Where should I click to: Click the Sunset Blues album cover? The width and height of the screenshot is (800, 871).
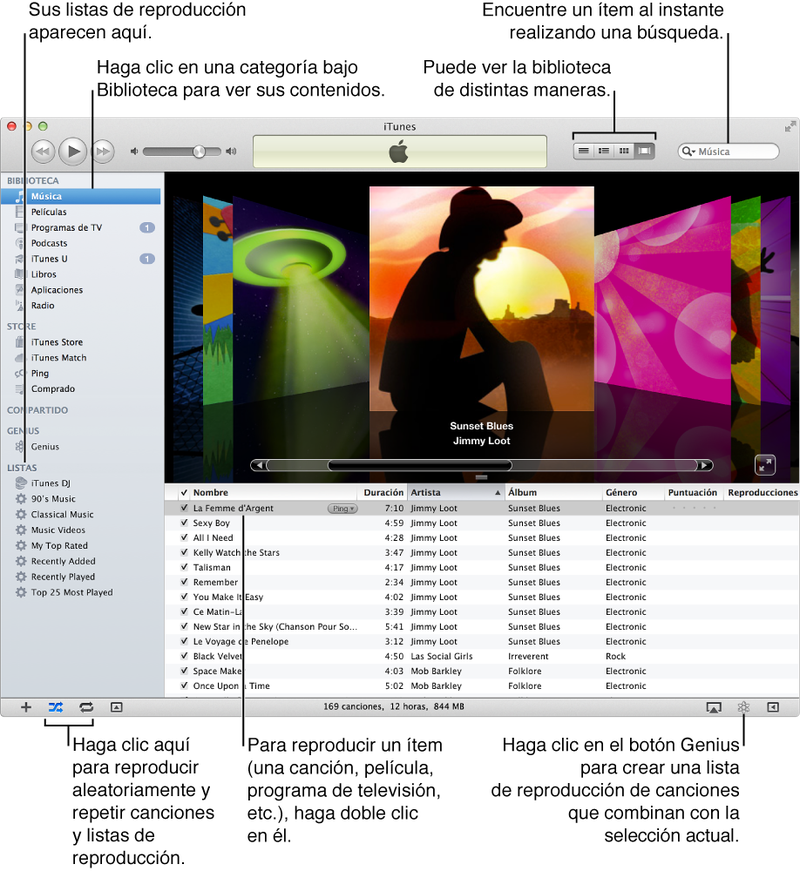tap(481, 298)
